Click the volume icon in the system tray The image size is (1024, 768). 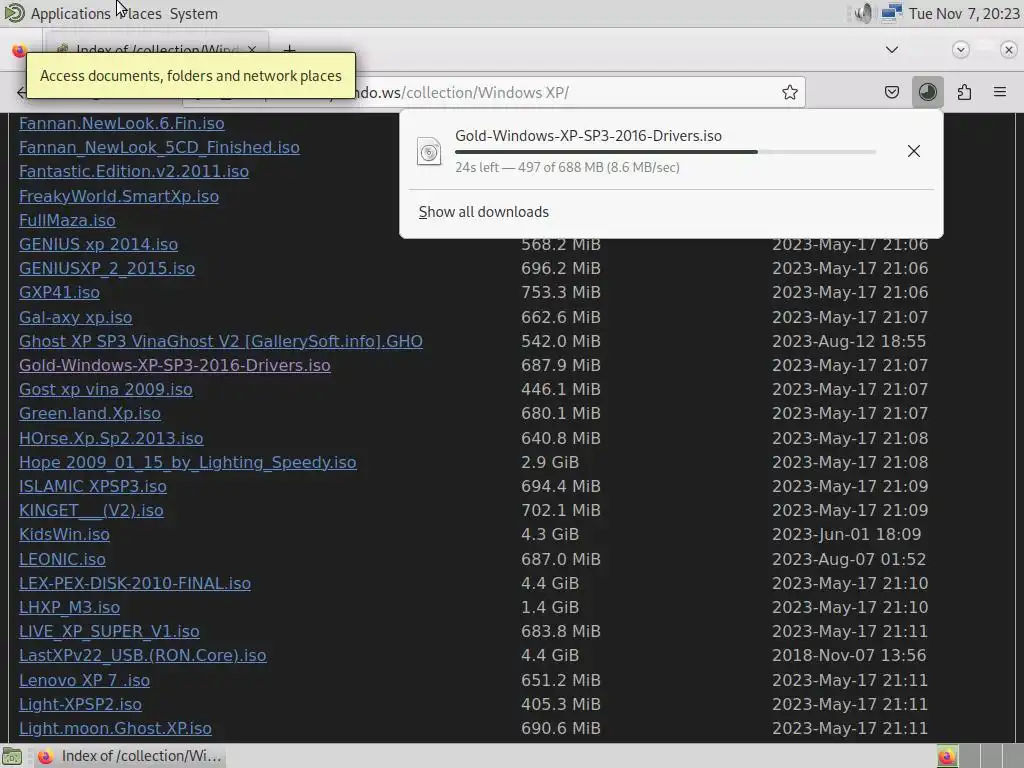point(863,13)
